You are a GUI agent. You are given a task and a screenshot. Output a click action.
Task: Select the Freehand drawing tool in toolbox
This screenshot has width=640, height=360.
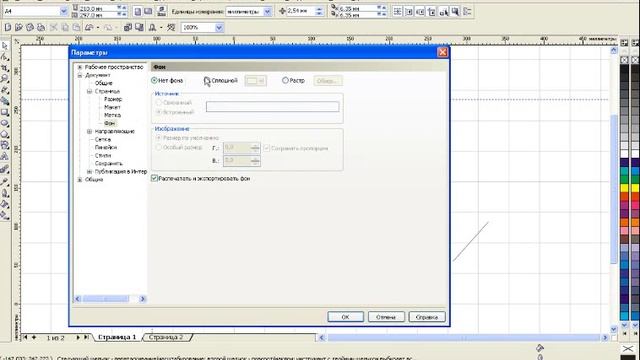(5, 90)
